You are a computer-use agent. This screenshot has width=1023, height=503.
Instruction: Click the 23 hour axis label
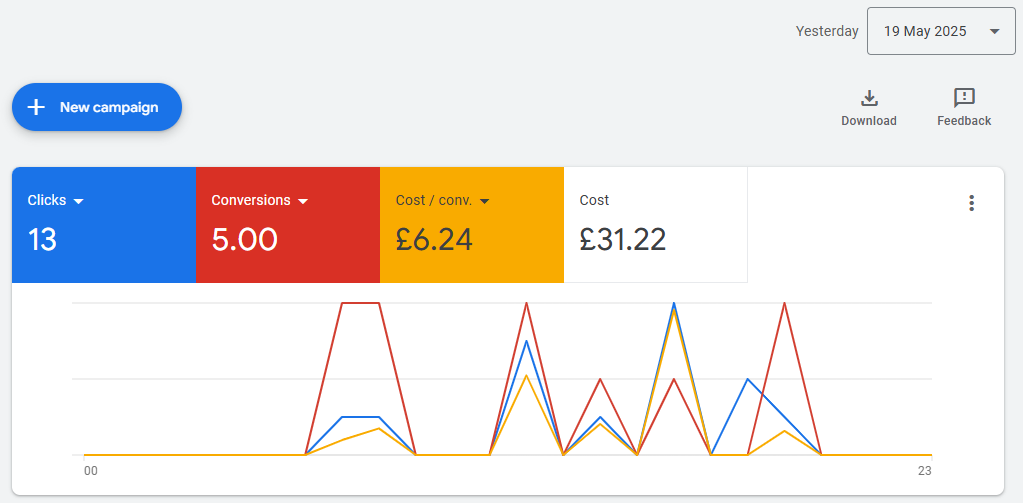(924, 472)
